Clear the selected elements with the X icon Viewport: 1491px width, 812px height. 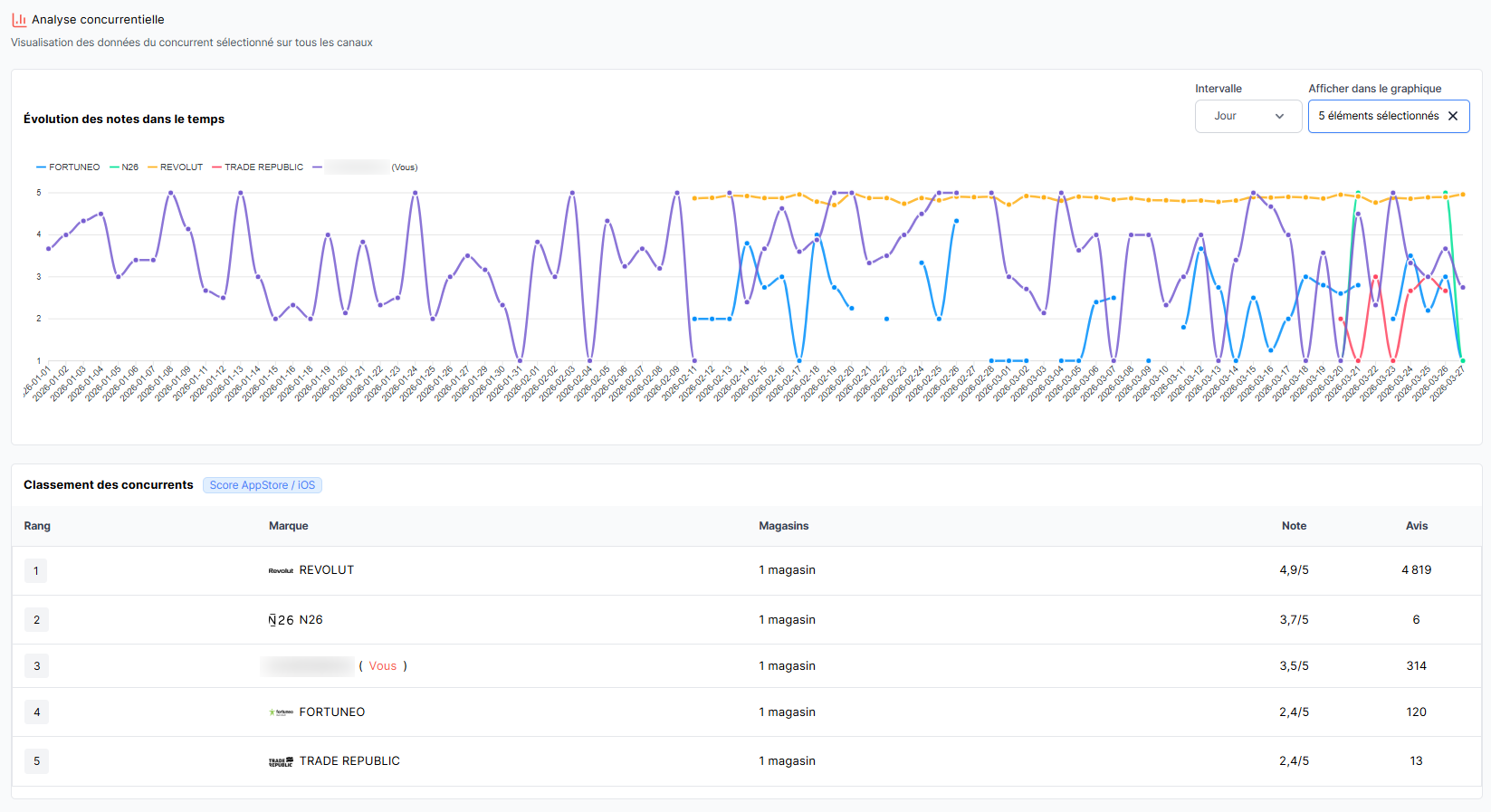[1452, 116]
